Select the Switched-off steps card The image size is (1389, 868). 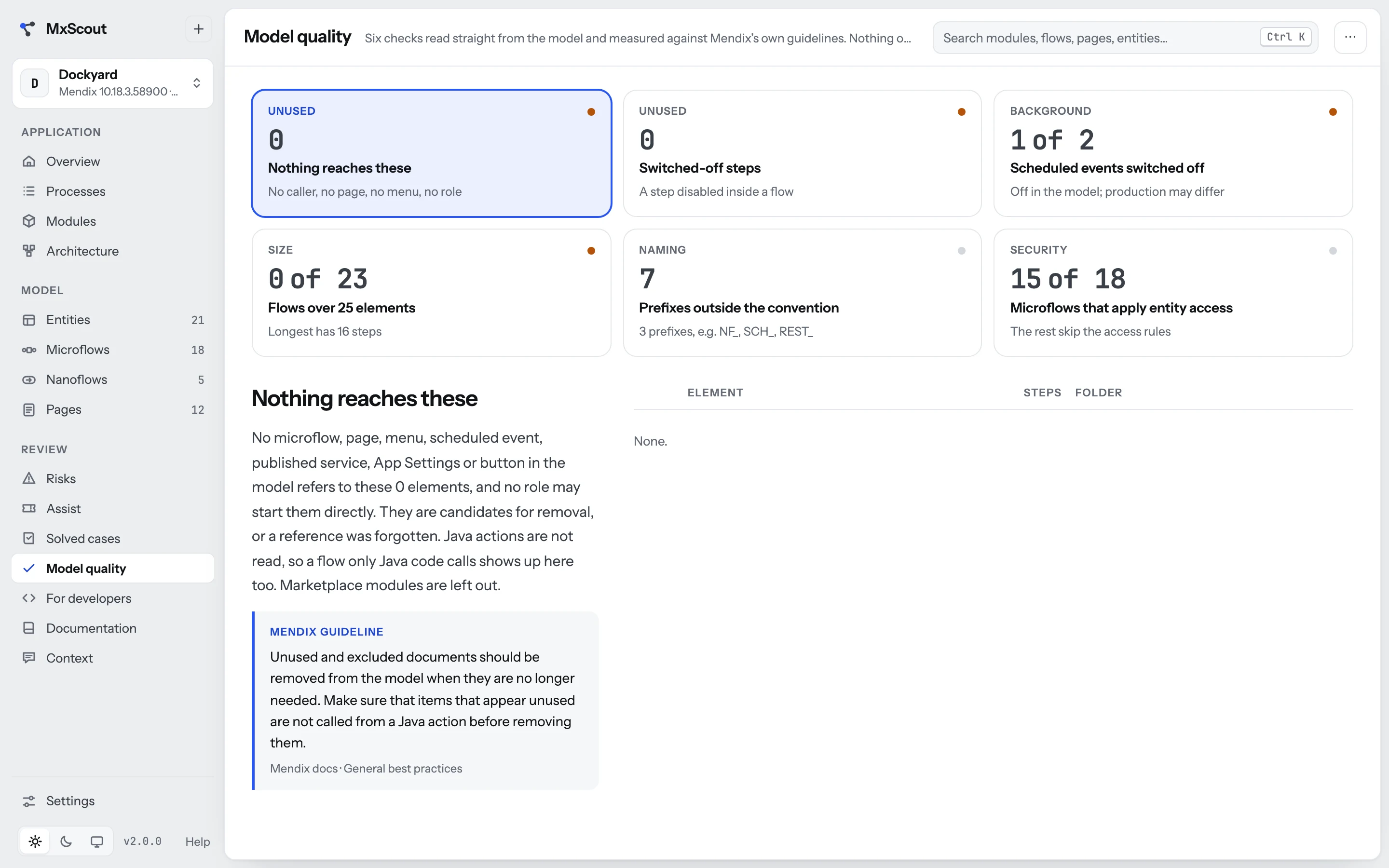click(803, 153)
